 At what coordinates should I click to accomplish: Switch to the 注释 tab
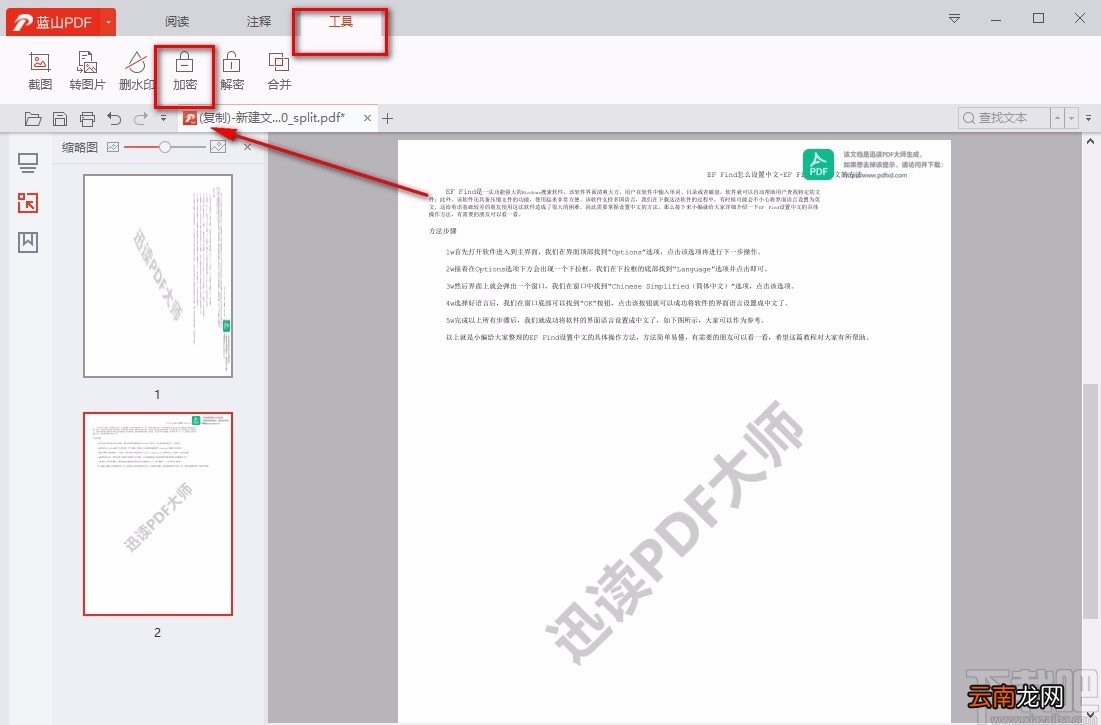pos(258,22)
